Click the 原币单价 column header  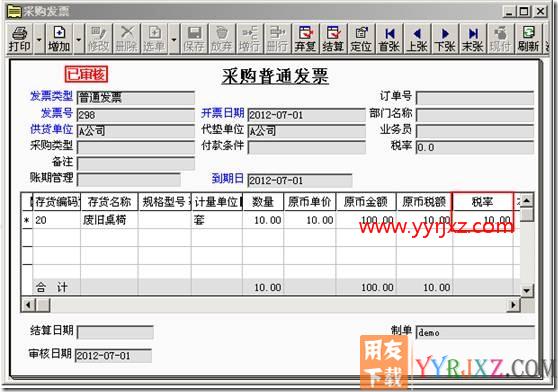click(310, 202)
